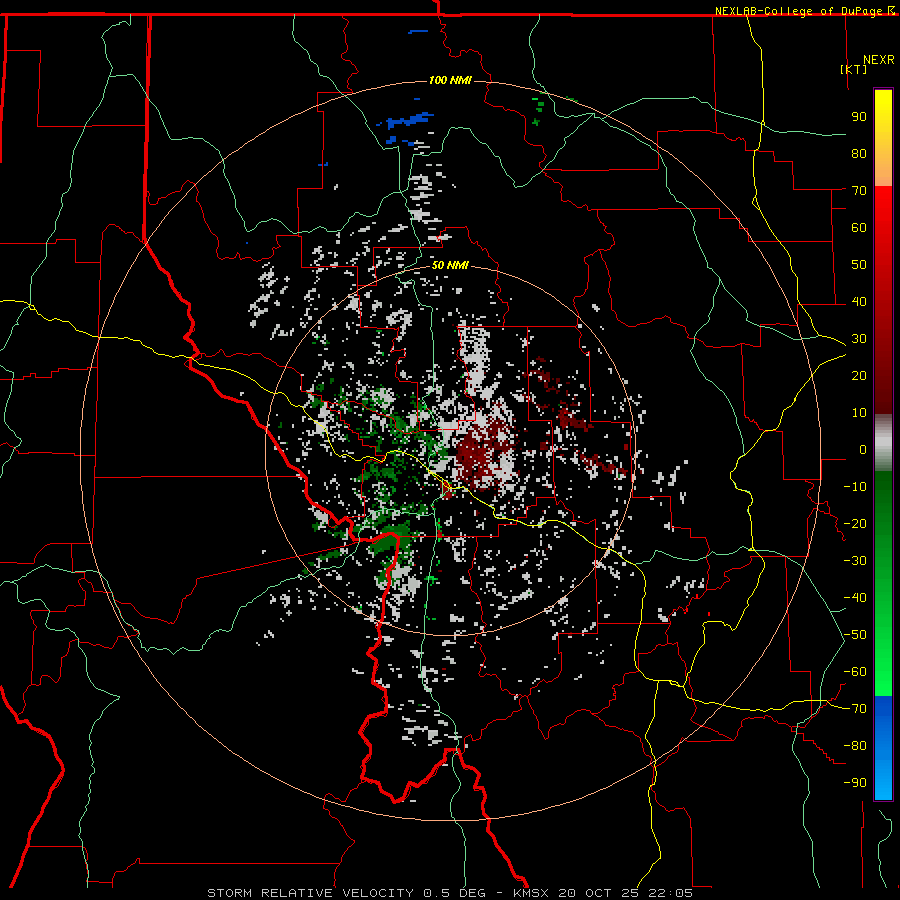Select the -10 value on velocity scale
Screen dimensions: 900x900
click(855, 487)
